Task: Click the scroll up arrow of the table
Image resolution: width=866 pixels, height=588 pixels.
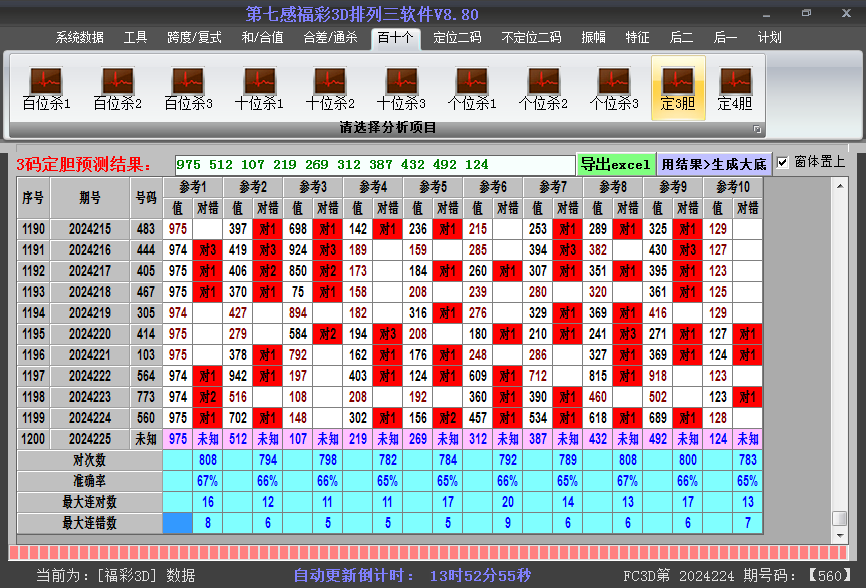Action: coord(840,186)
